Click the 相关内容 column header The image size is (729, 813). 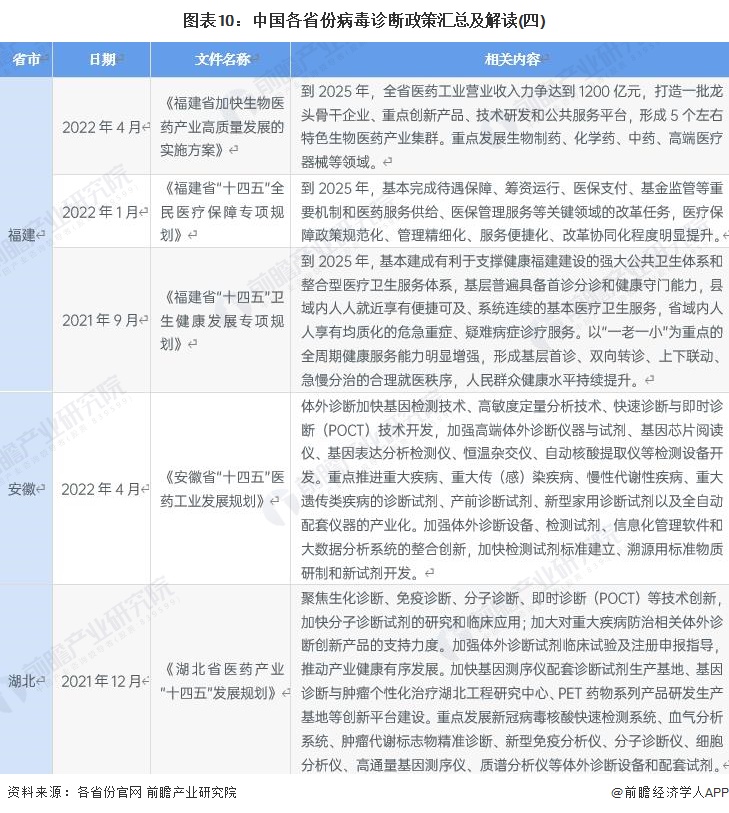point(513,60)
